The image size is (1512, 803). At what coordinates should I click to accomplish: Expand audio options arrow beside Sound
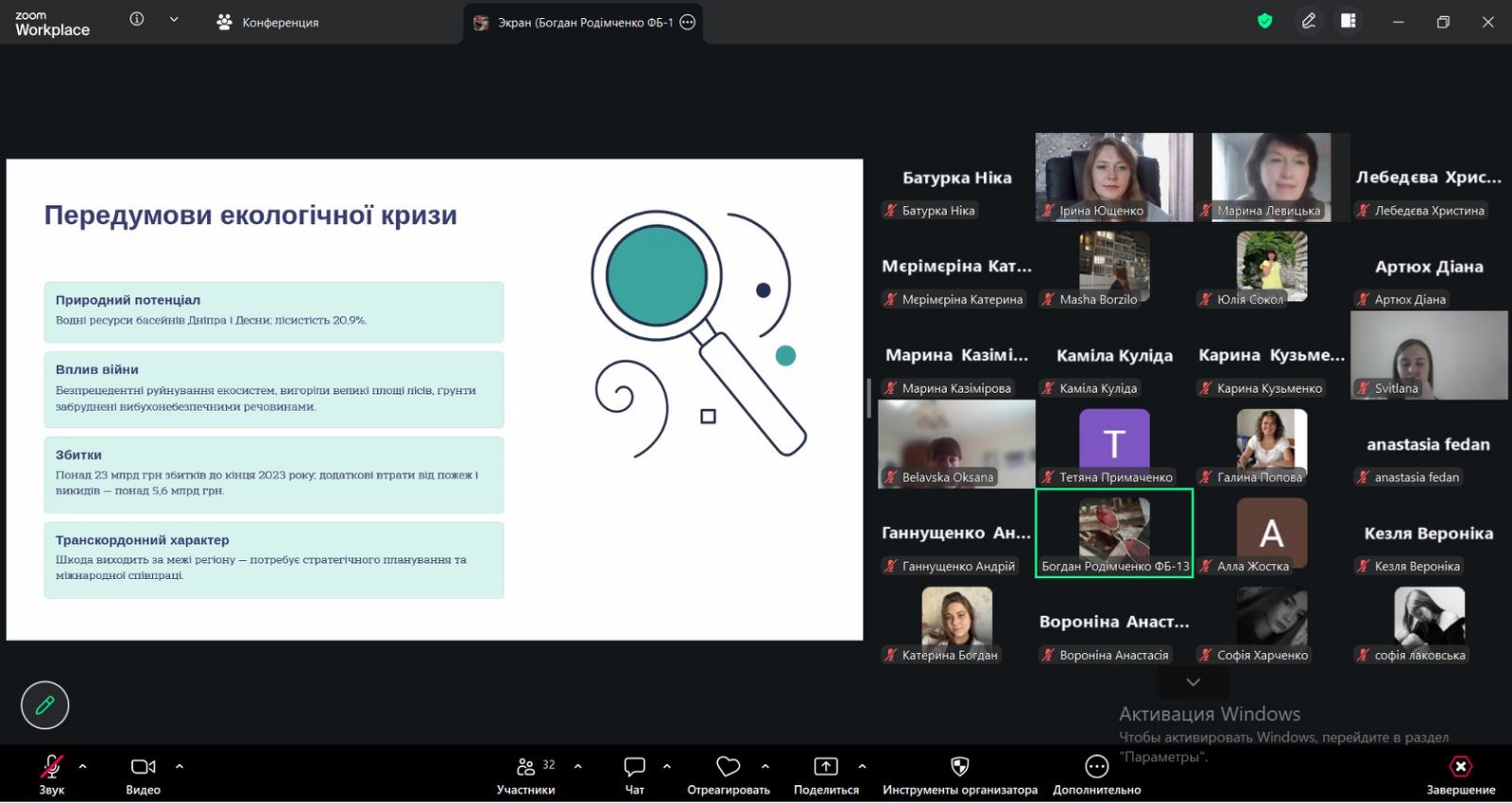tap(83, 766)
